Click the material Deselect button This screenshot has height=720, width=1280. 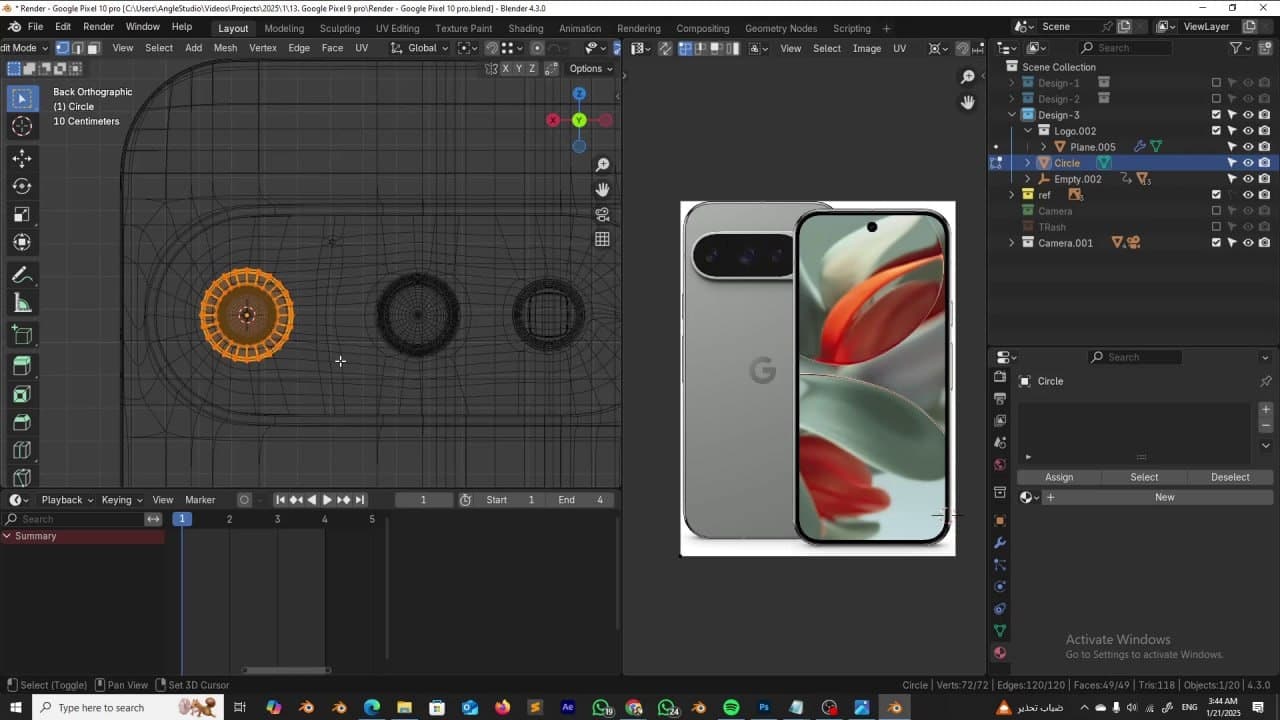(x=1230, y=477)
